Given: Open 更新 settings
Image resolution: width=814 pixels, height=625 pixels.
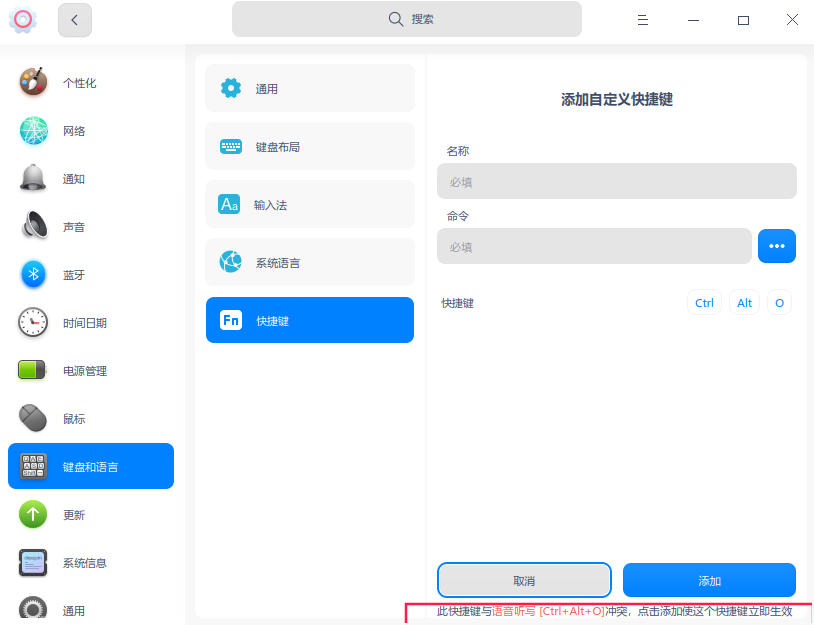Looking at the screenshot, I should [91, 514].
